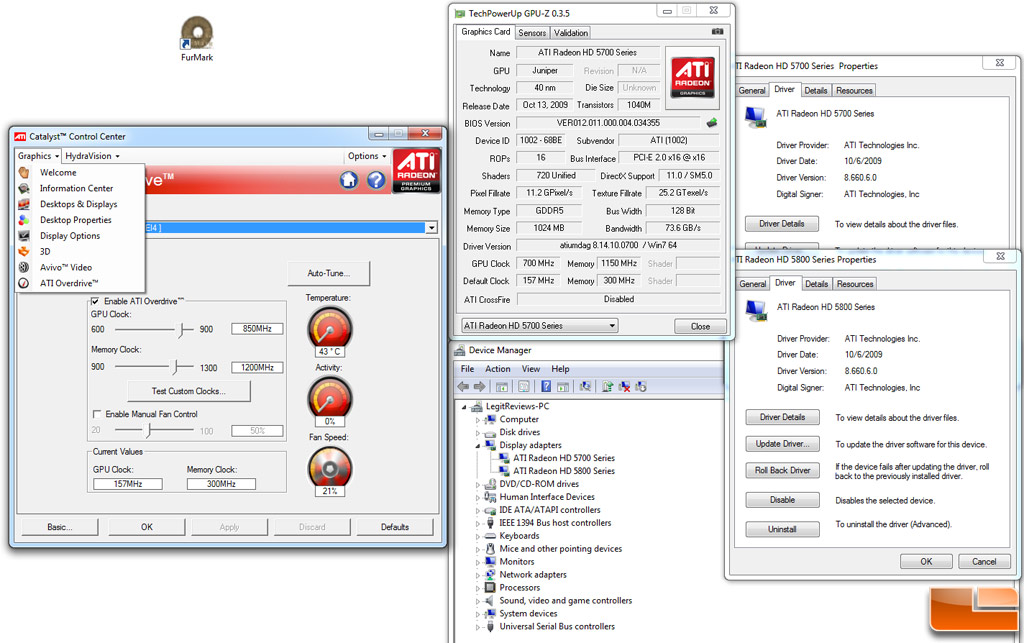
Task: Click the Catalyst Control Center home icon
Action: coord(349,180)
